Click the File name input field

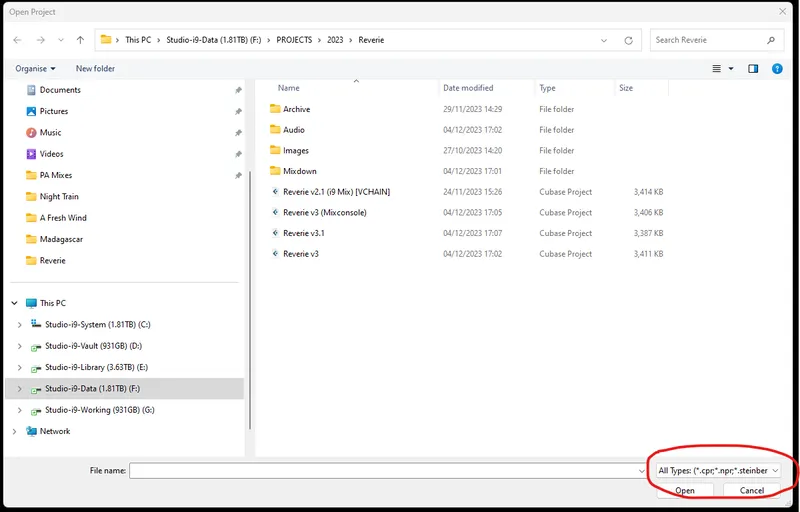pyautogui.click(x=383, y=471)
